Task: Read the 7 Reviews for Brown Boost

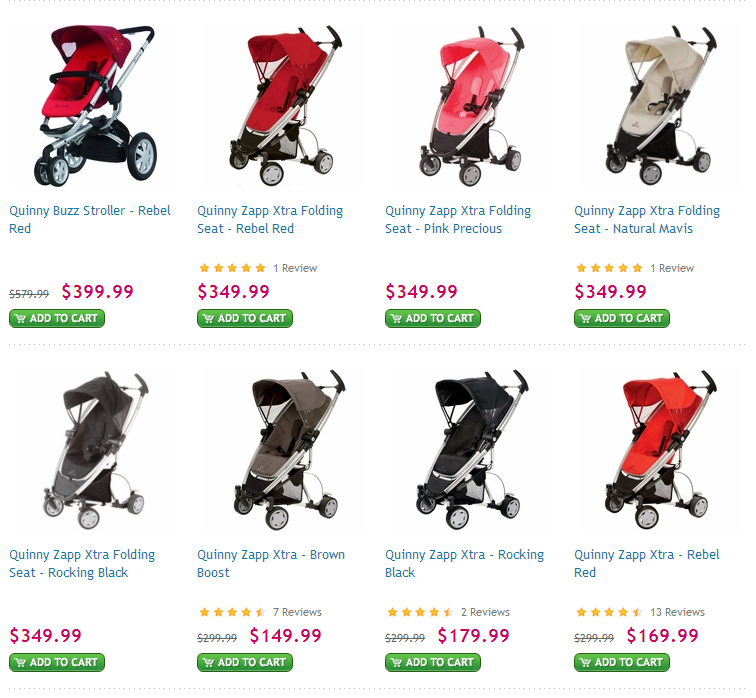Action: [x=297, y=612]
